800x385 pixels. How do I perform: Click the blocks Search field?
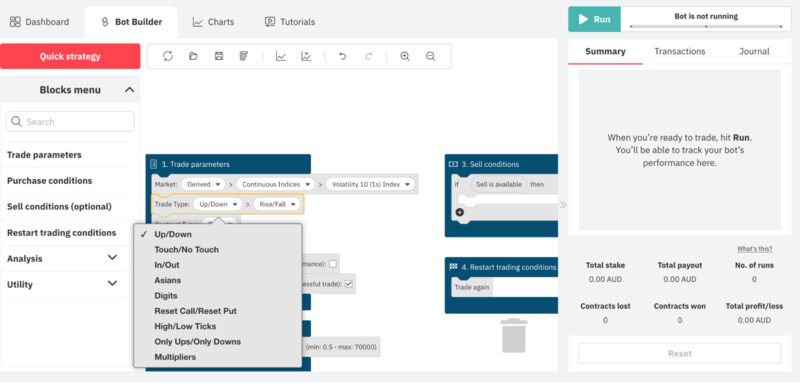click(70, 121)
